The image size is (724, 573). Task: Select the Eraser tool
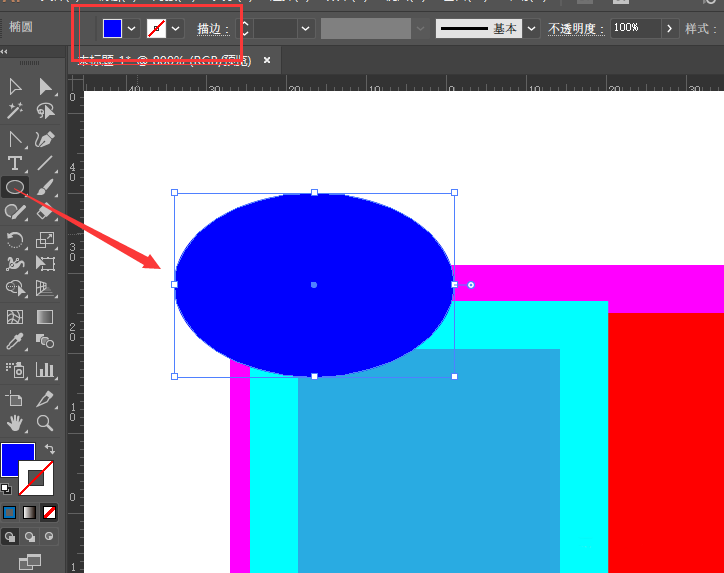coord(45,211)
